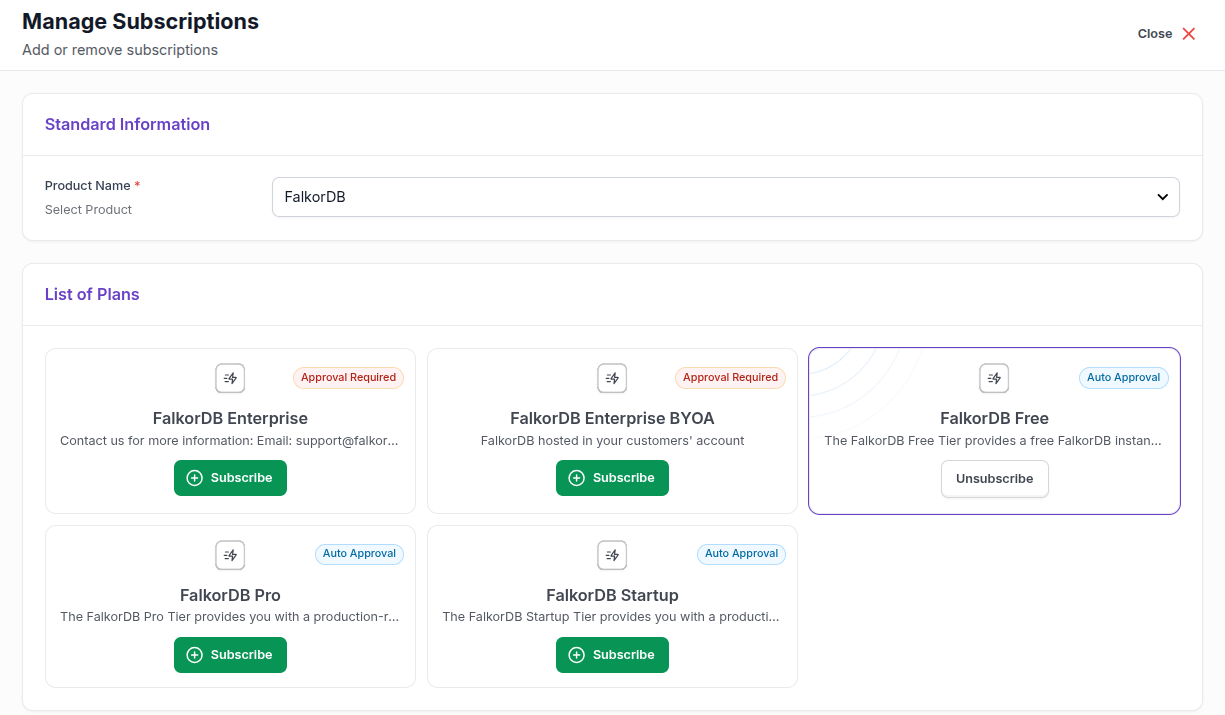The height and width of the screenshot is (715, 1225).
Task: Subscribe to the FalkorDB Enterprise plan
Action: (x=230, y=478)
